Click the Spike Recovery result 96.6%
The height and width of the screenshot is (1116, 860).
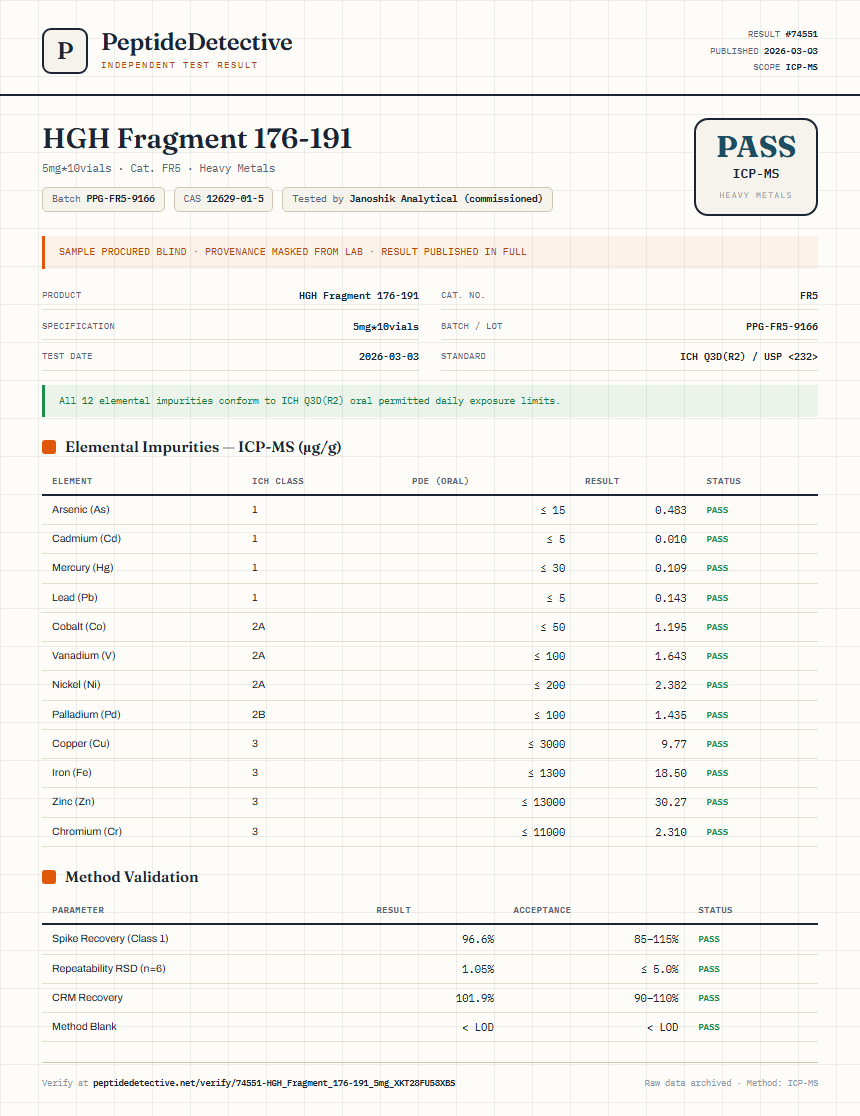click(478, 939)
